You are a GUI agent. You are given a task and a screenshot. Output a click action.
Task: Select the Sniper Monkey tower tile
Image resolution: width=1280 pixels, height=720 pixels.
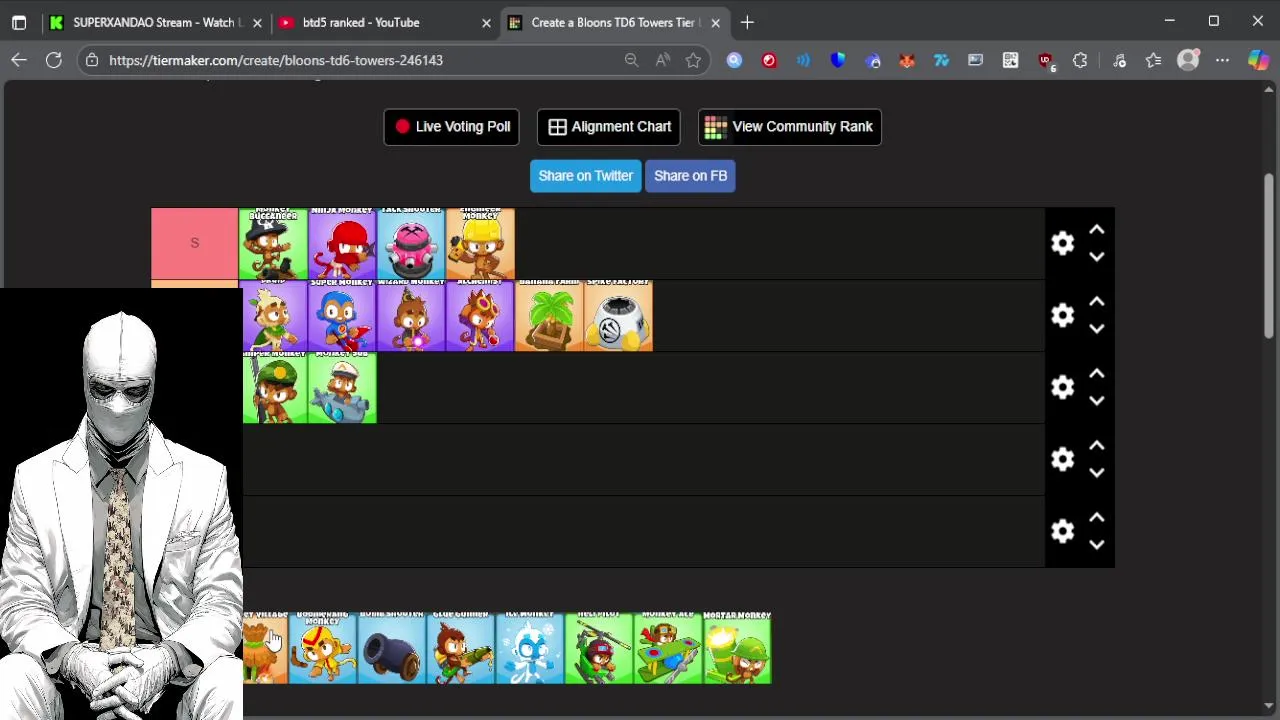click(275, 387)
